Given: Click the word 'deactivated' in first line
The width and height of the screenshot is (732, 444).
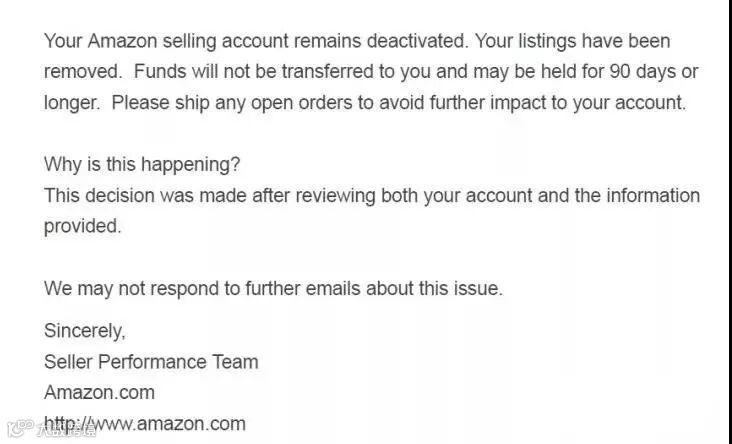Looking at the screenshot, I should pos(416,42).
